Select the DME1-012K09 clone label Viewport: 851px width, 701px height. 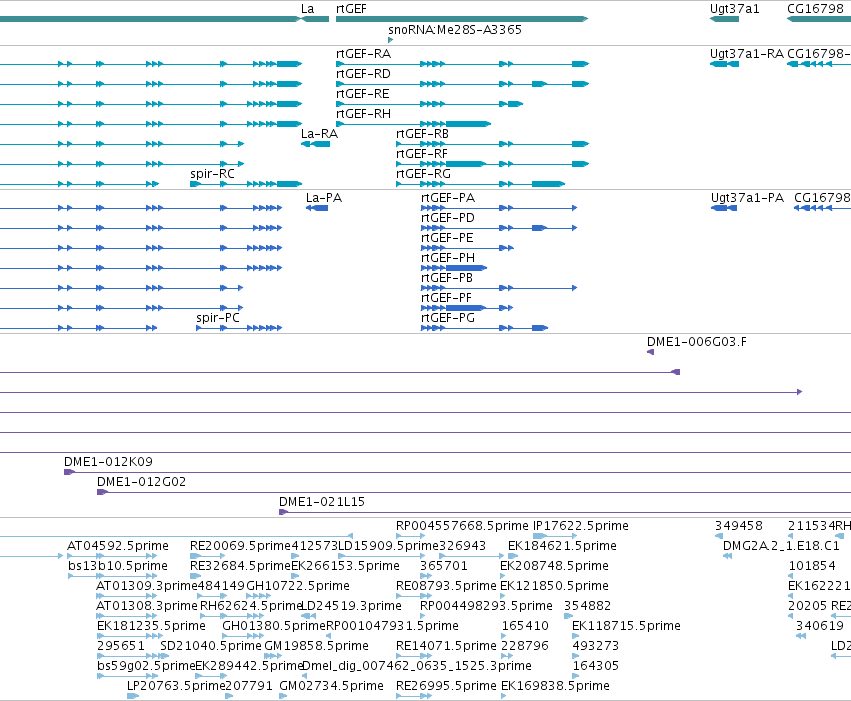pos(109,462)
